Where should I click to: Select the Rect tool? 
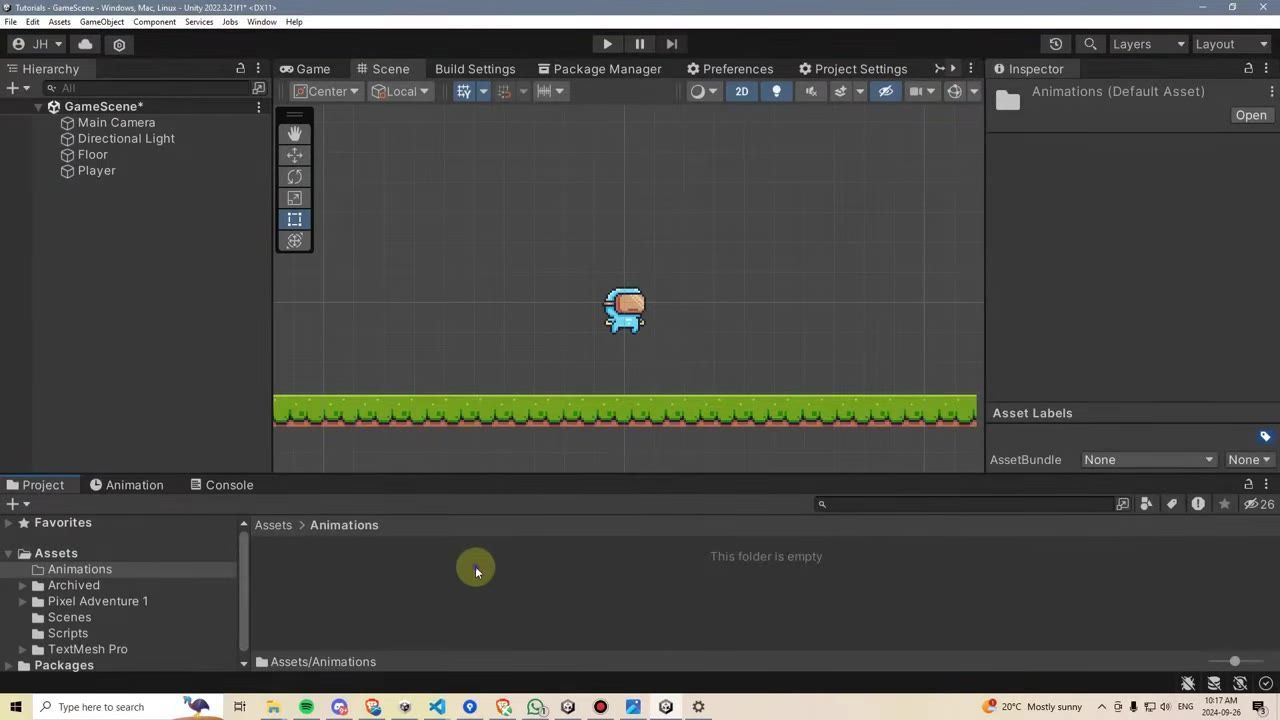[294, 219]
